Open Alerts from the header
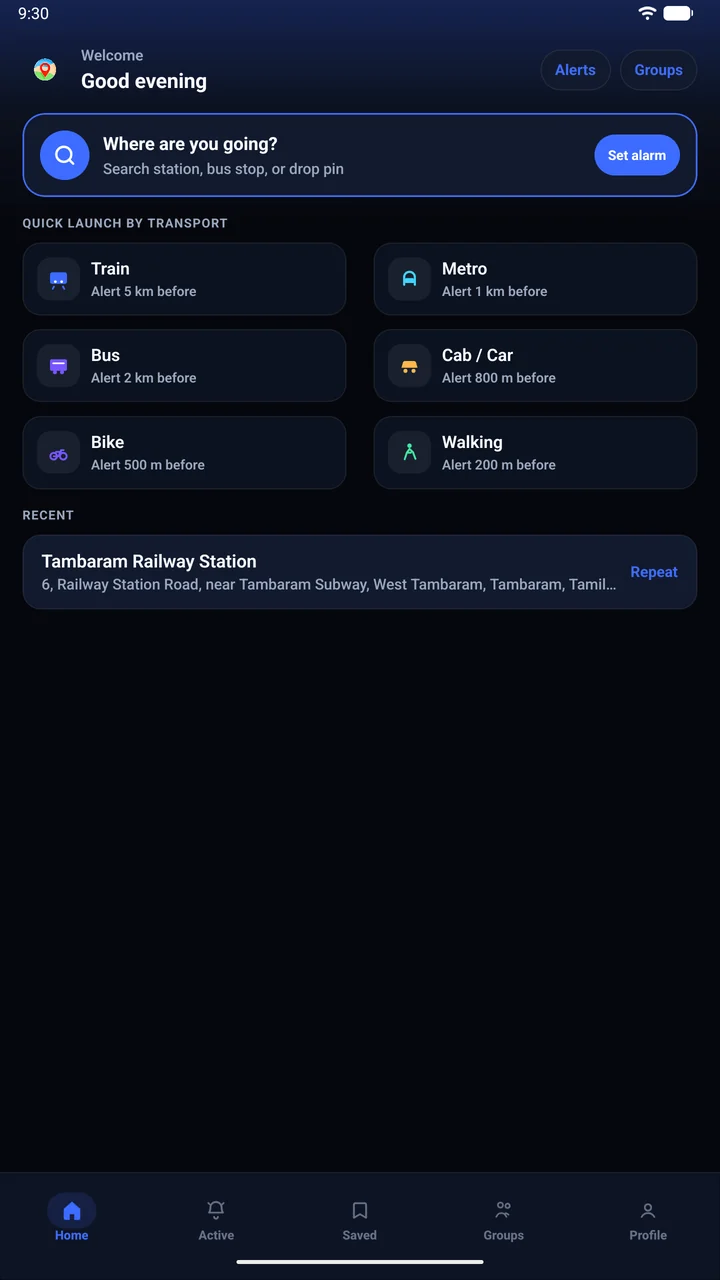720x1280 pixels. [x=575, y=70]
